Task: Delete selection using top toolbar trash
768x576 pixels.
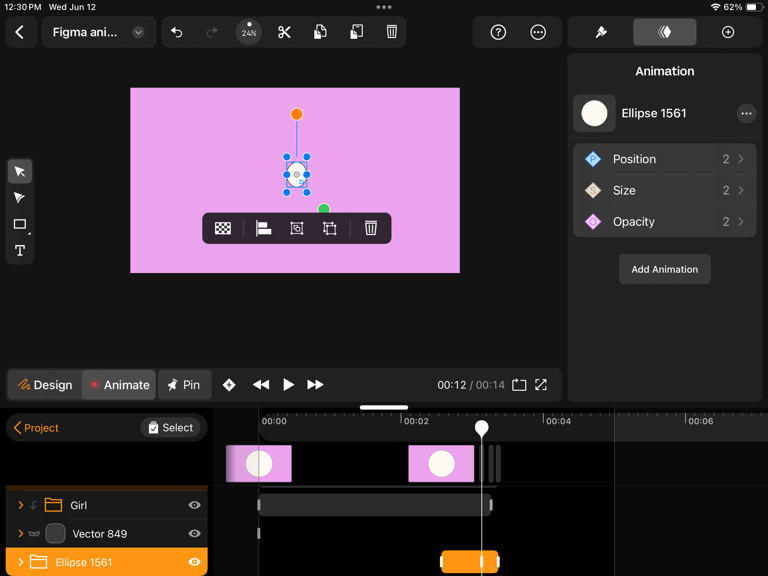Action: 391,32
